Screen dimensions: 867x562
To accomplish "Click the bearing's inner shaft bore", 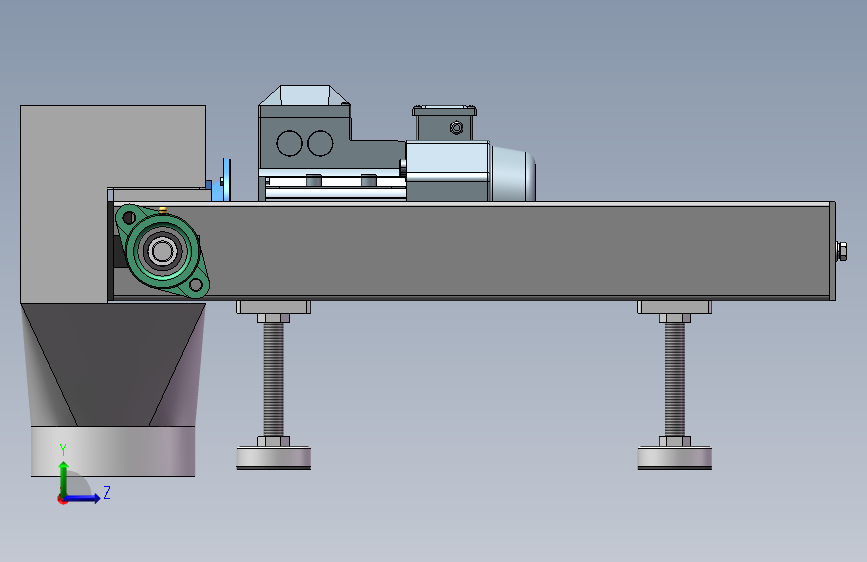I will [161, 251].
